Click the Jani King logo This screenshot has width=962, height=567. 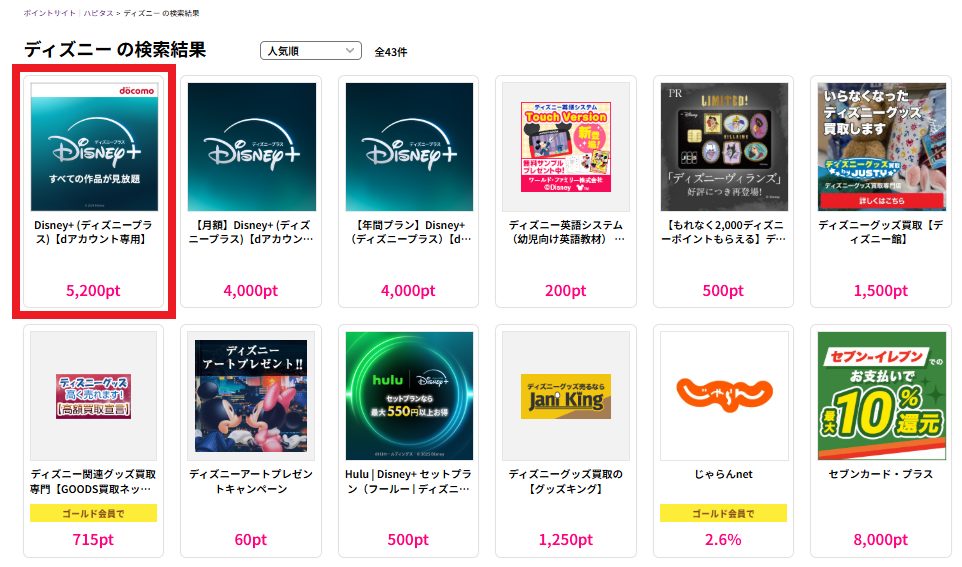click(x=566, y=396)
